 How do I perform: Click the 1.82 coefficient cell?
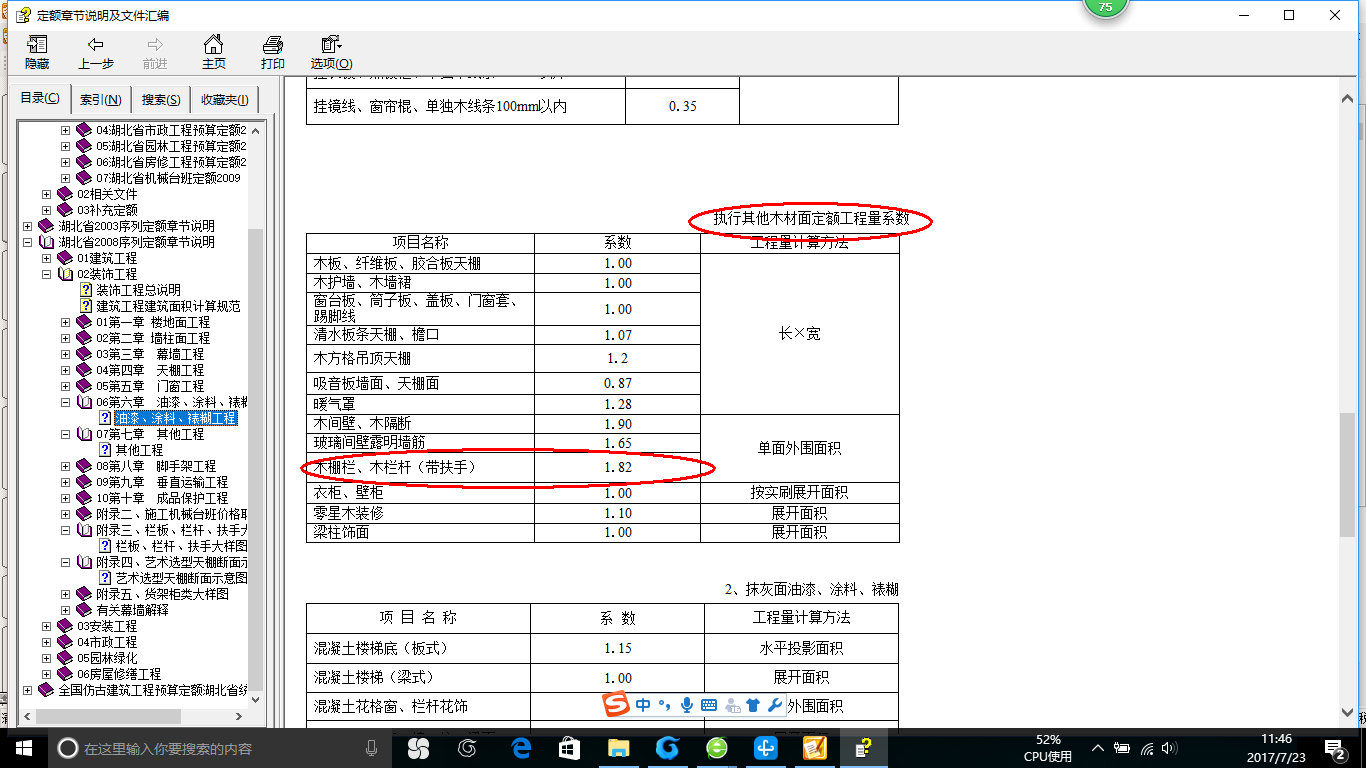pyautogui.click(x=617, y=467)
